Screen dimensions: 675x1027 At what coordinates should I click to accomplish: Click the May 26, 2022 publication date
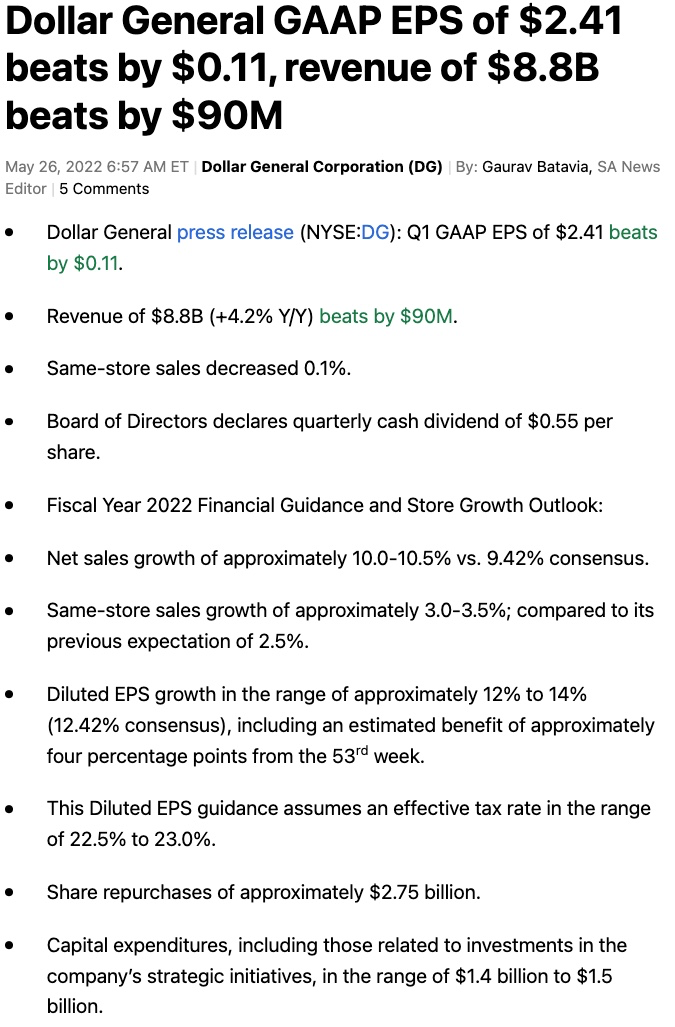(98, 167)
